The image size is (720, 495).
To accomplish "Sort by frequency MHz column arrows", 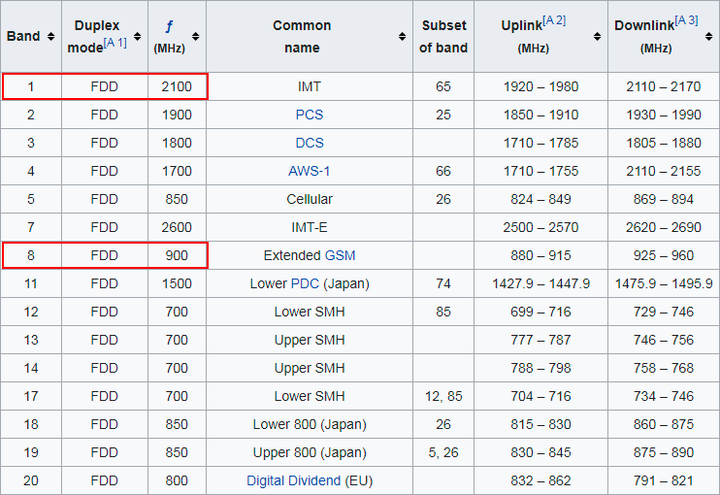I will [x=196, y=36].
